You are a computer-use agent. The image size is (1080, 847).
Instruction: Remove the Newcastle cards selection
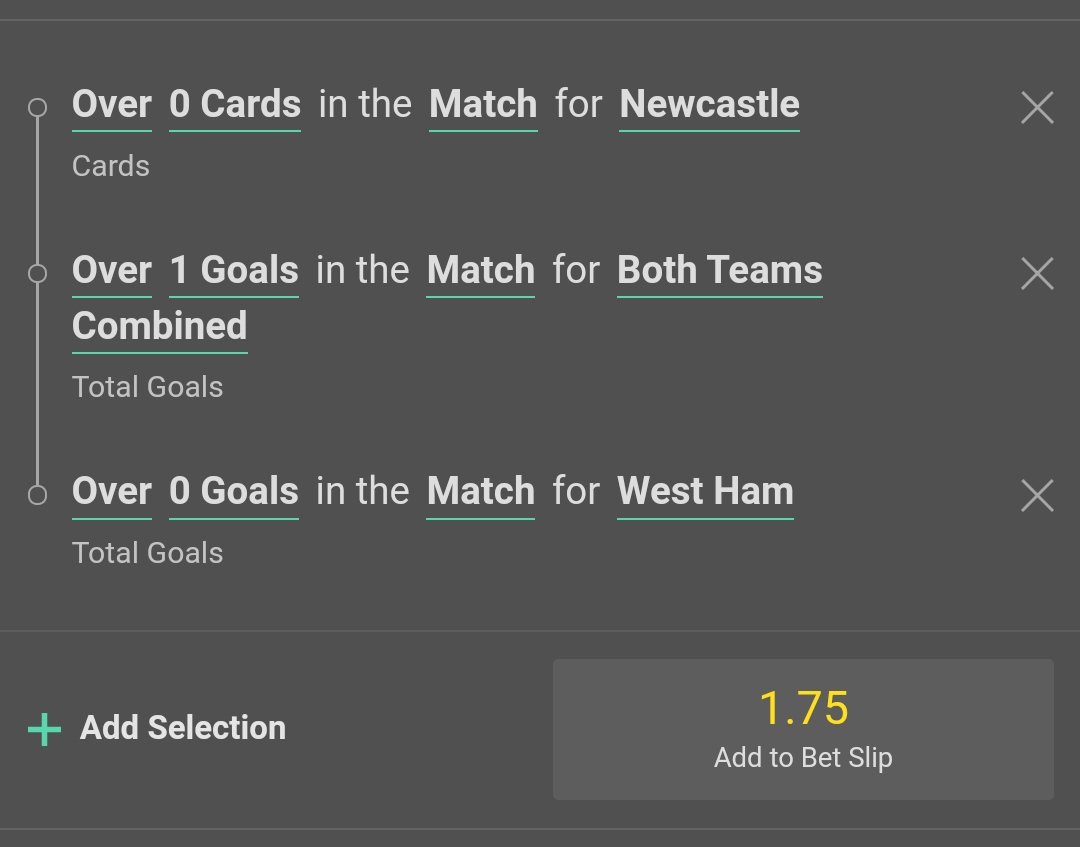pyautogui.click(x=1037, y=107)
